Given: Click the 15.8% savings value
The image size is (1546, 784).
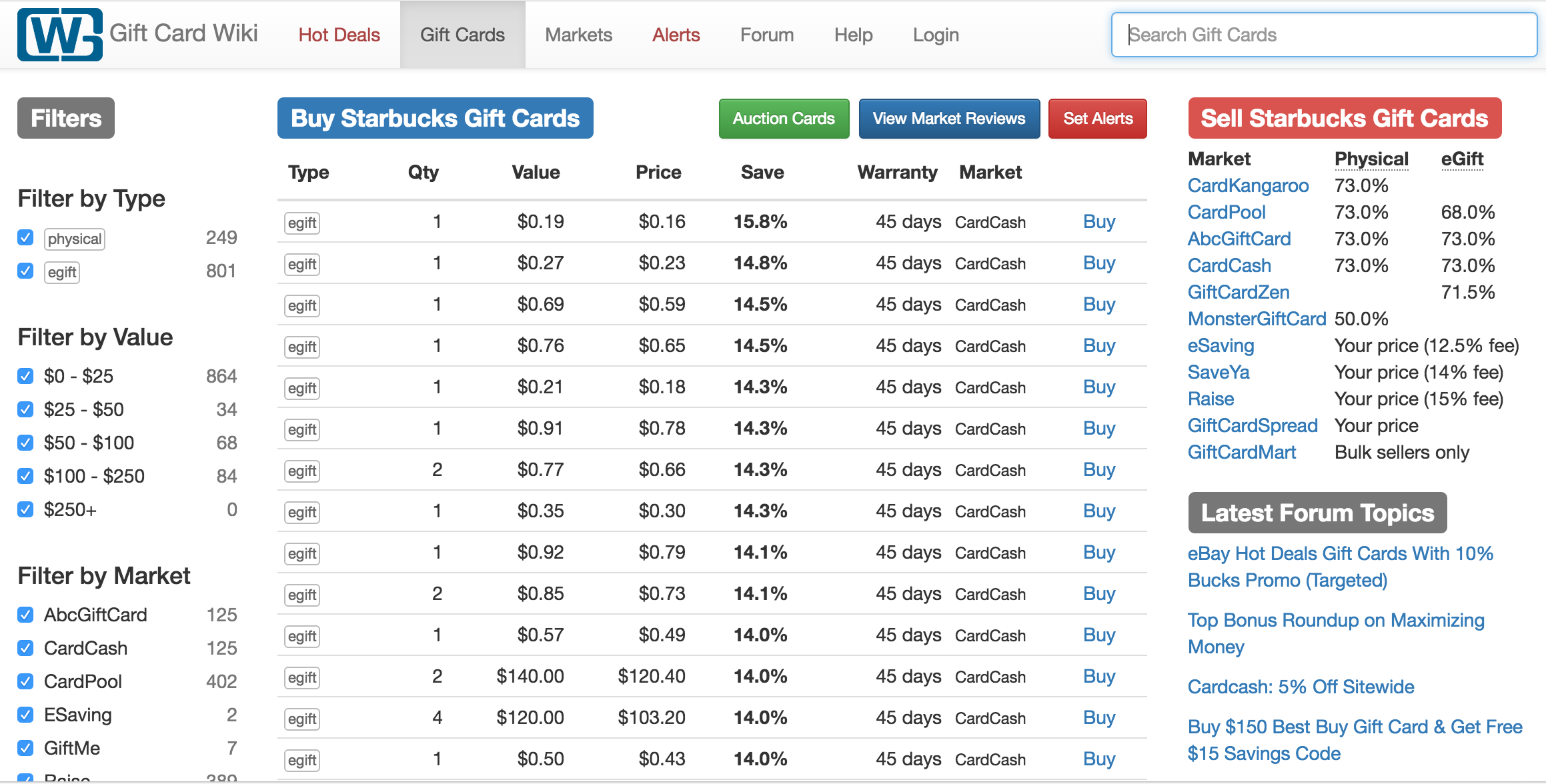Looking at the screenshot, I should coord(760,221).
